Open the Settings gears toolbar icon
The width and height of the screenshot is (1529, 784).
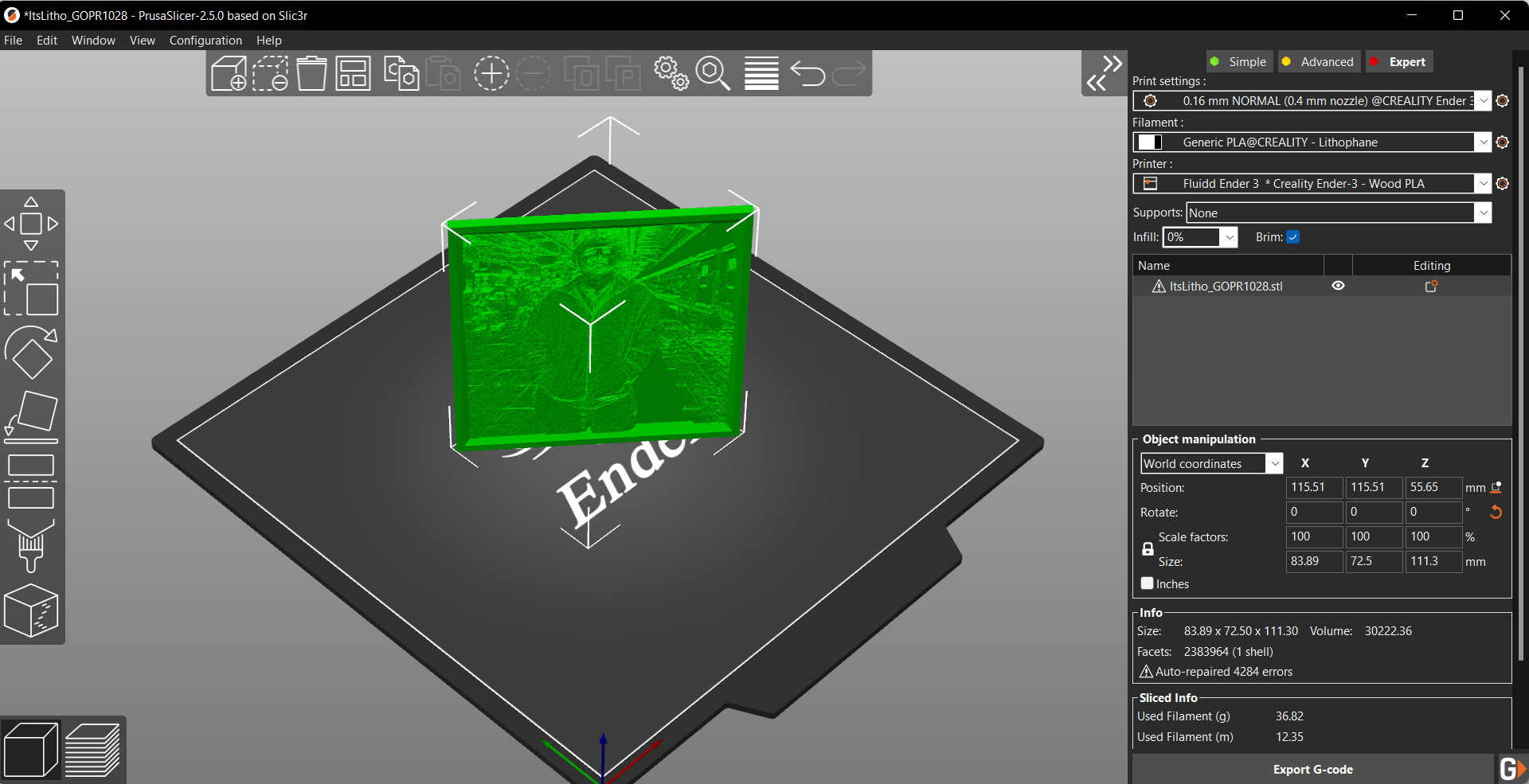click(671, 73)
